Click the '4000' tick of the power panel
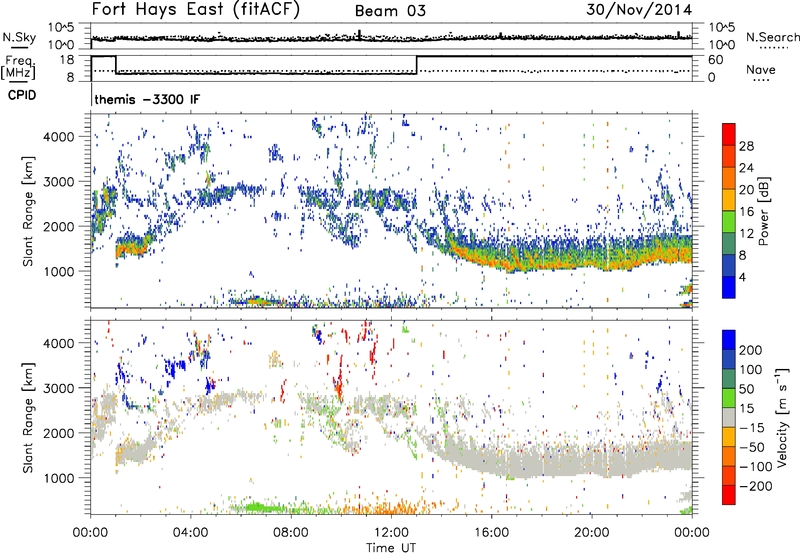This screenshot has height=554, width=800. pyautogui.click(x=58, y=137)
